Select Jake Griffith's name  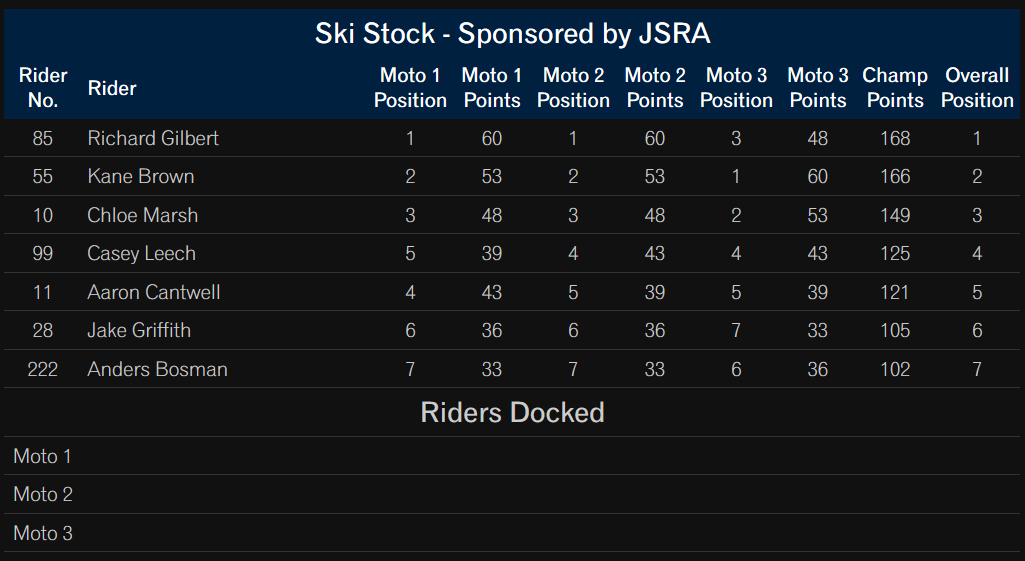tap(139, 330)
